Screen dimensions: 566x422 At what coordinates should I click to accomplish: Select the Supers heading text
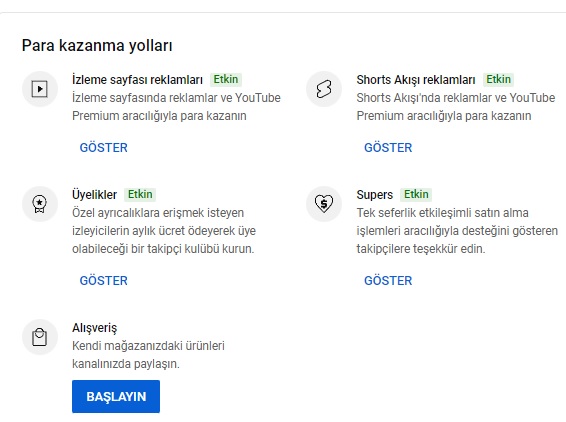[375, 195]
